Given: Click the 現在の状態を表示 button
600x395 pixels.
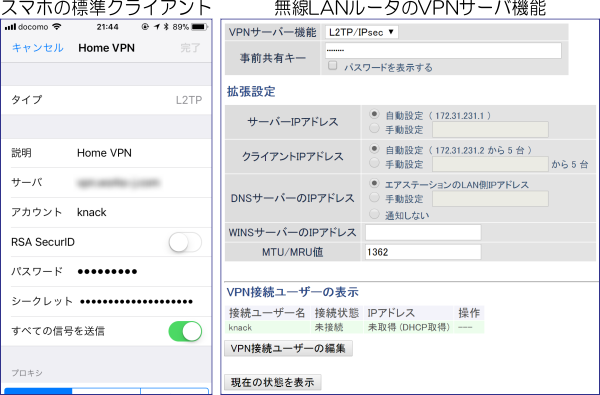Looking at the screenshot, I should [x=272, y=382].
